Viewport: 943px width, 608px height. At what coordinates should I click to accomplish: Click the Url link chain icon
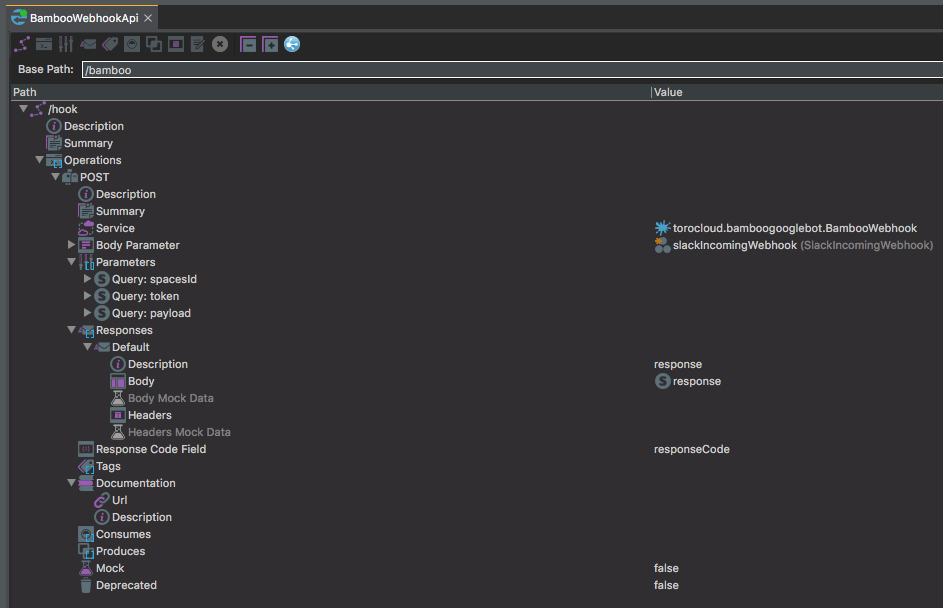[x=102, y=500]
